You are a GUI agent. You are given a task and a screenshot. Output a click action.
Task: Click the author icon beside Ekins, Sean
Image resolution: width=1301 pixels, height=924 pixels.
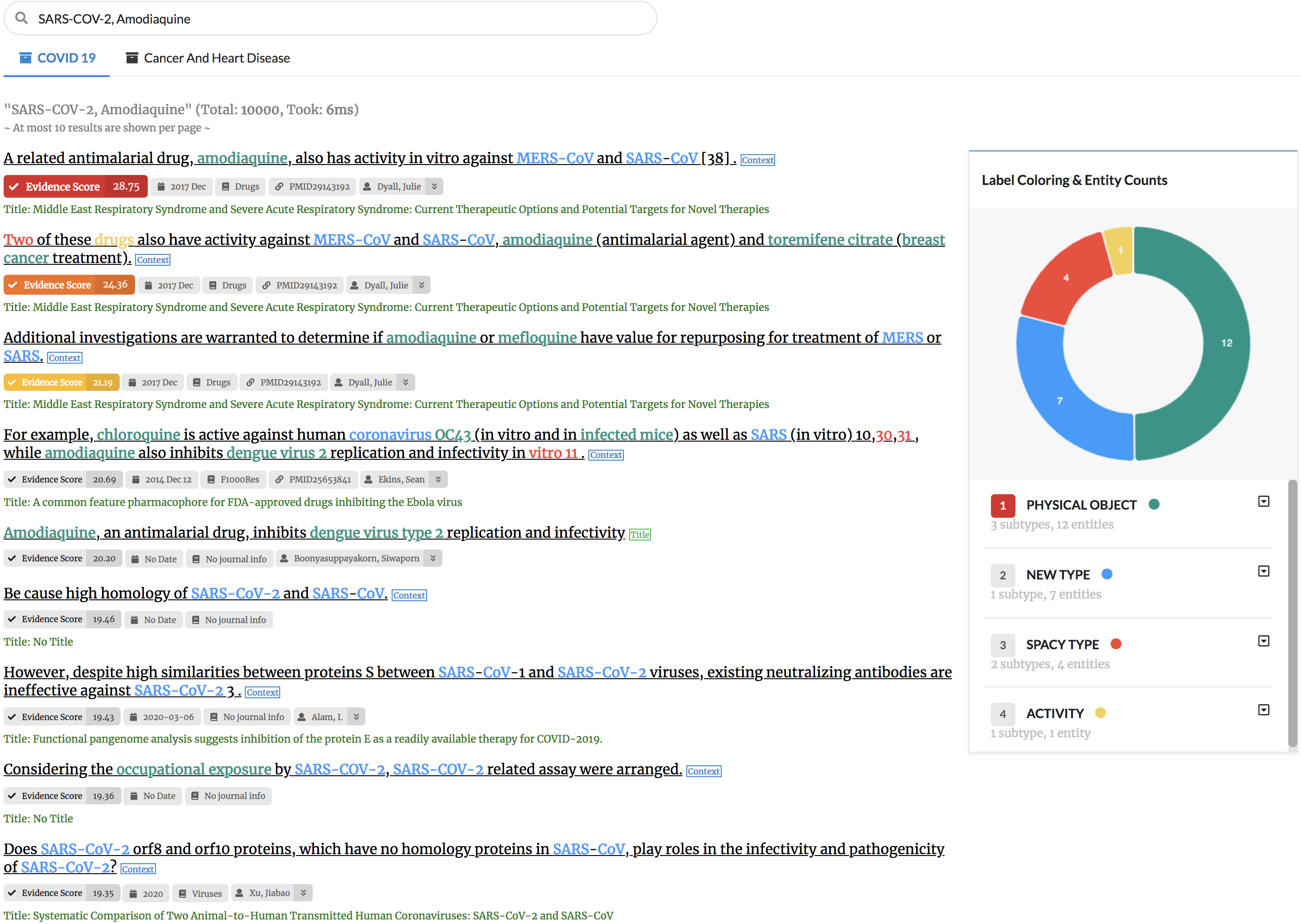(369, 480)
